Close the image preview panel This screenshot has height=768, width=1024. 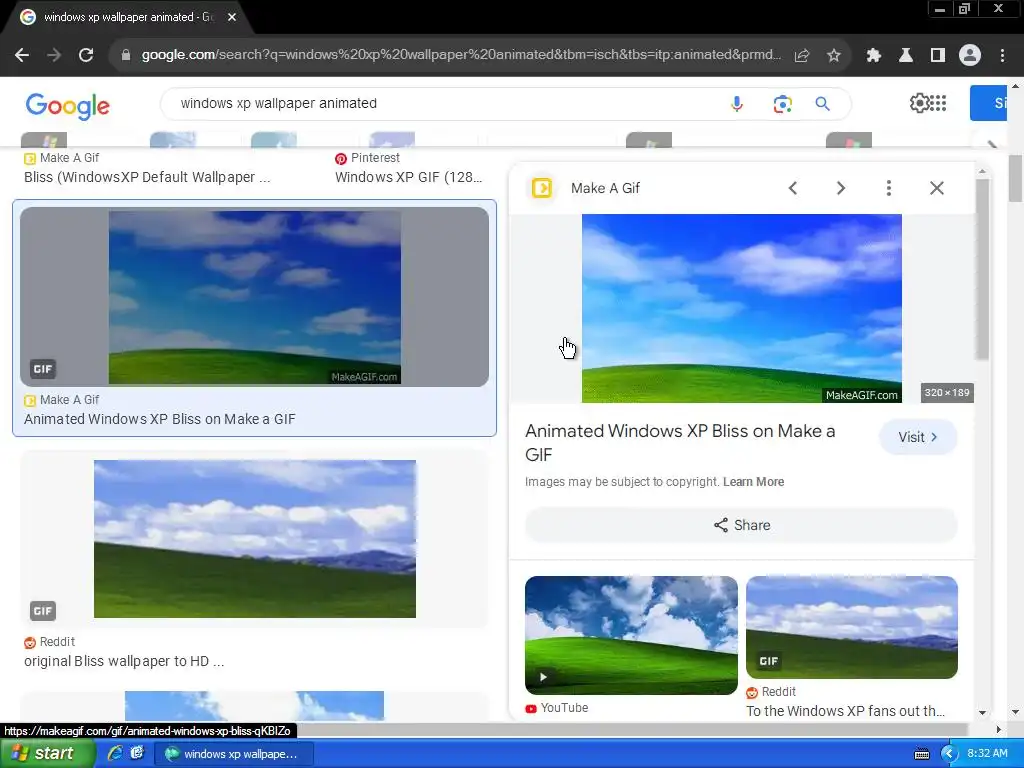coord(936,188)
